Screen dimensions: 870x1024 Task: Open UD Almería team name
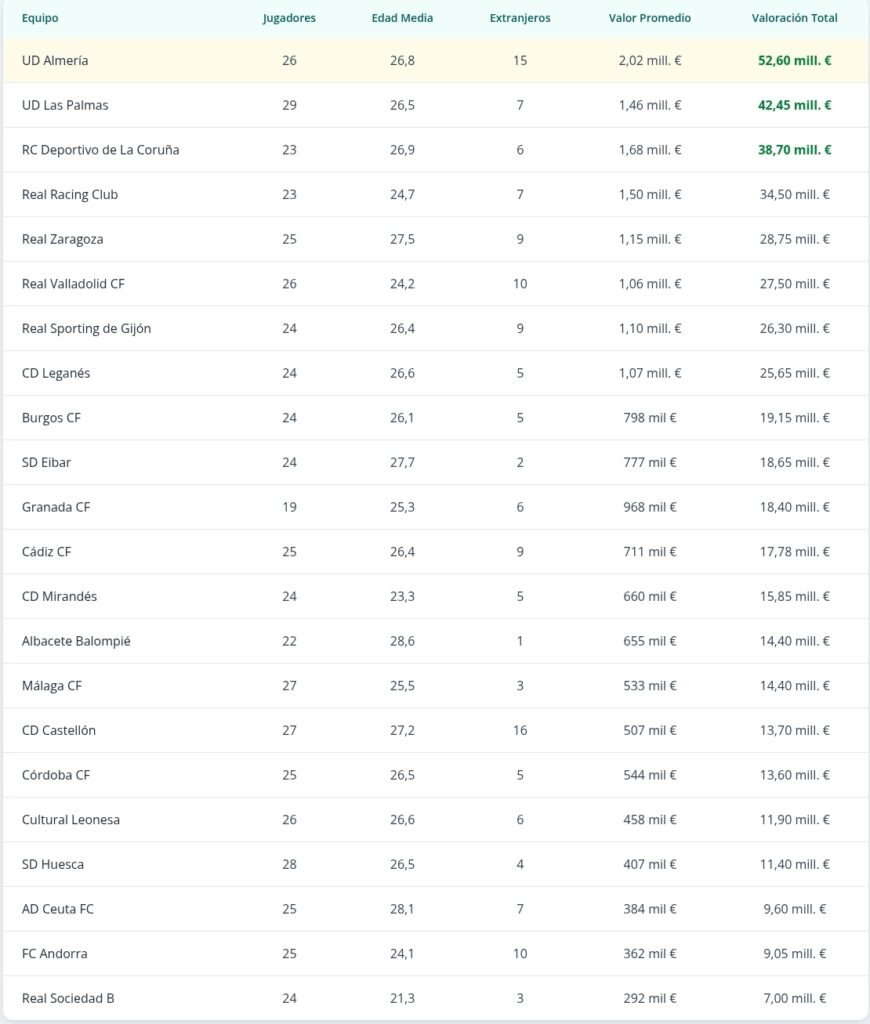[55, 61]
